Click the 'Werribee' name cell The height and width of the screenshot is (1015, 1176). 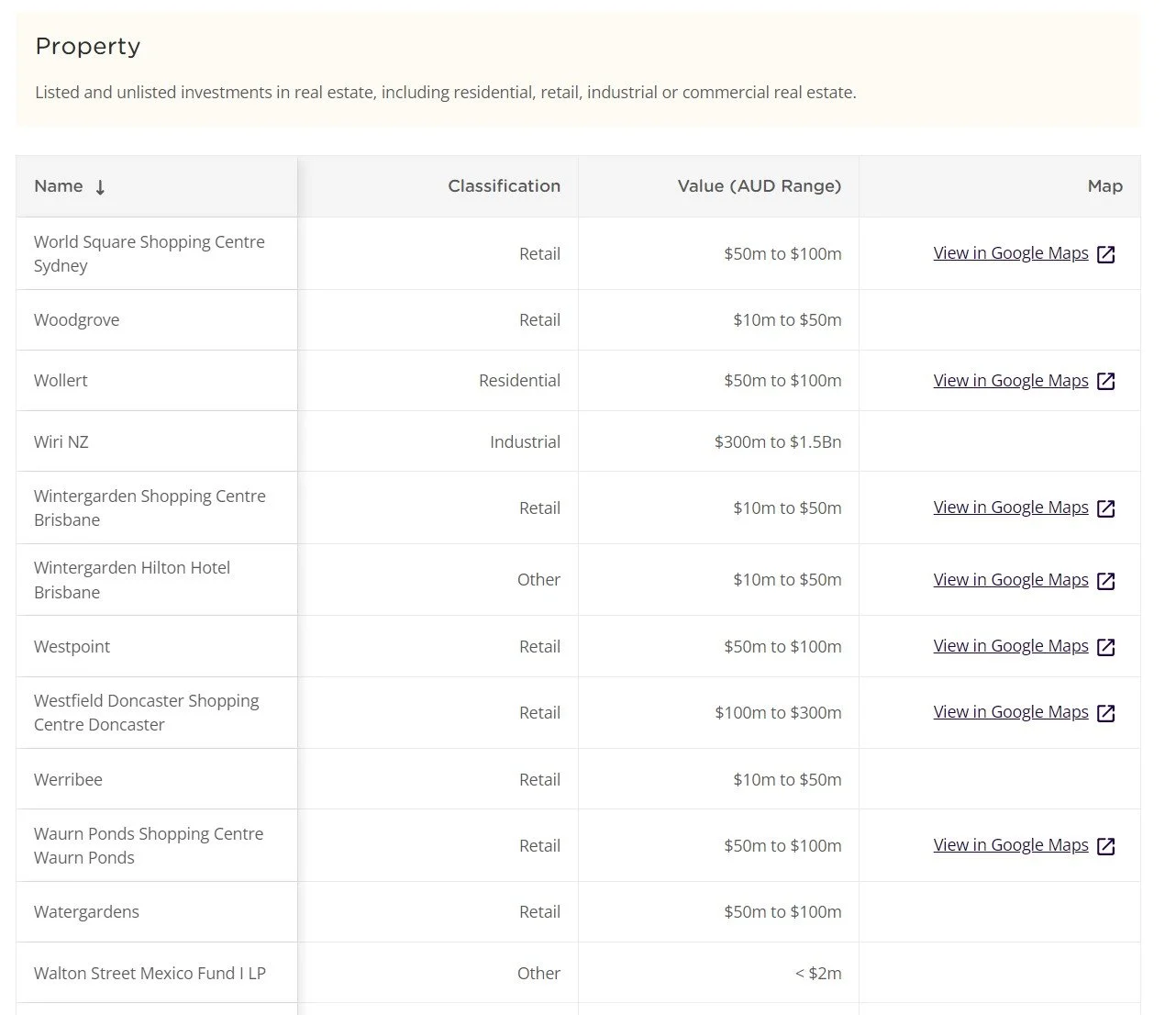point(157,779)
